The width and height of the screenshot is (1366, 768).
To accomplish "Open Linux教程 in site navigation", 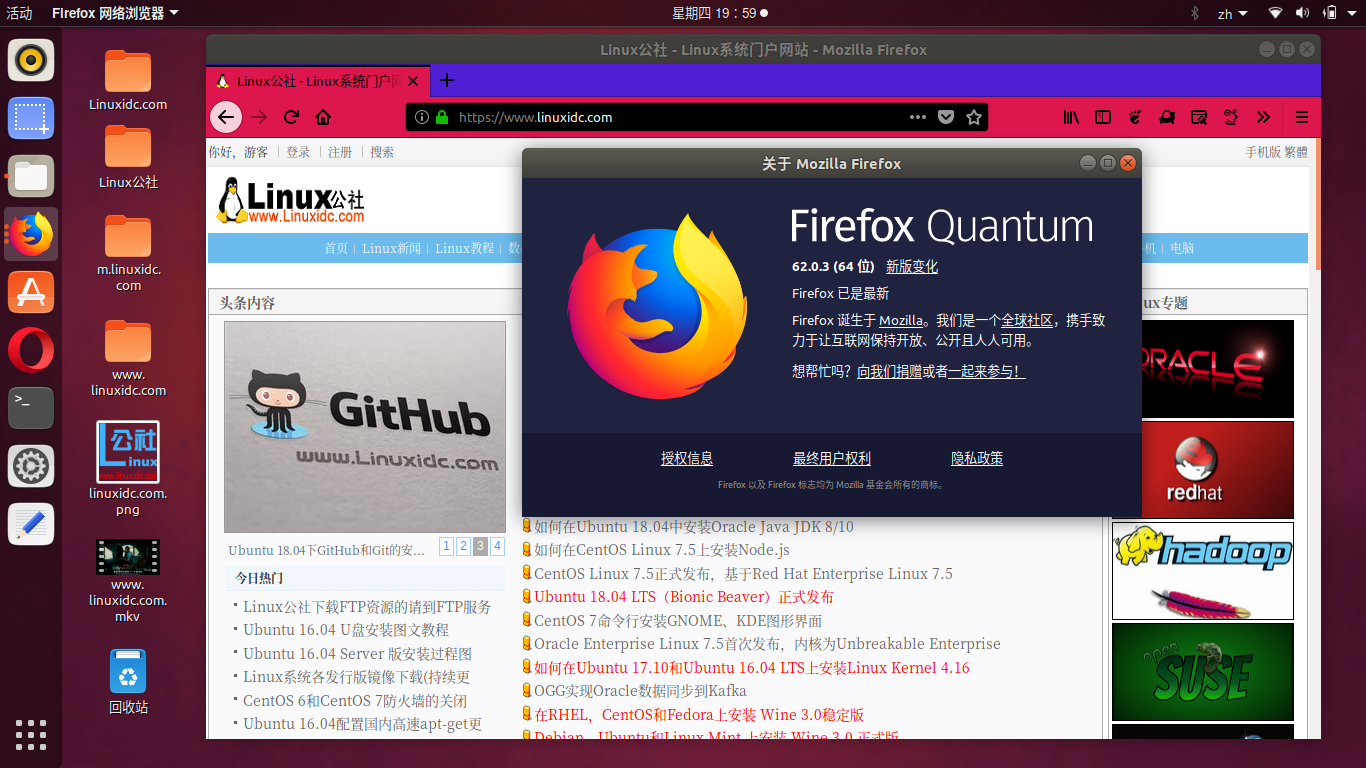I will [x=465, y=248].
